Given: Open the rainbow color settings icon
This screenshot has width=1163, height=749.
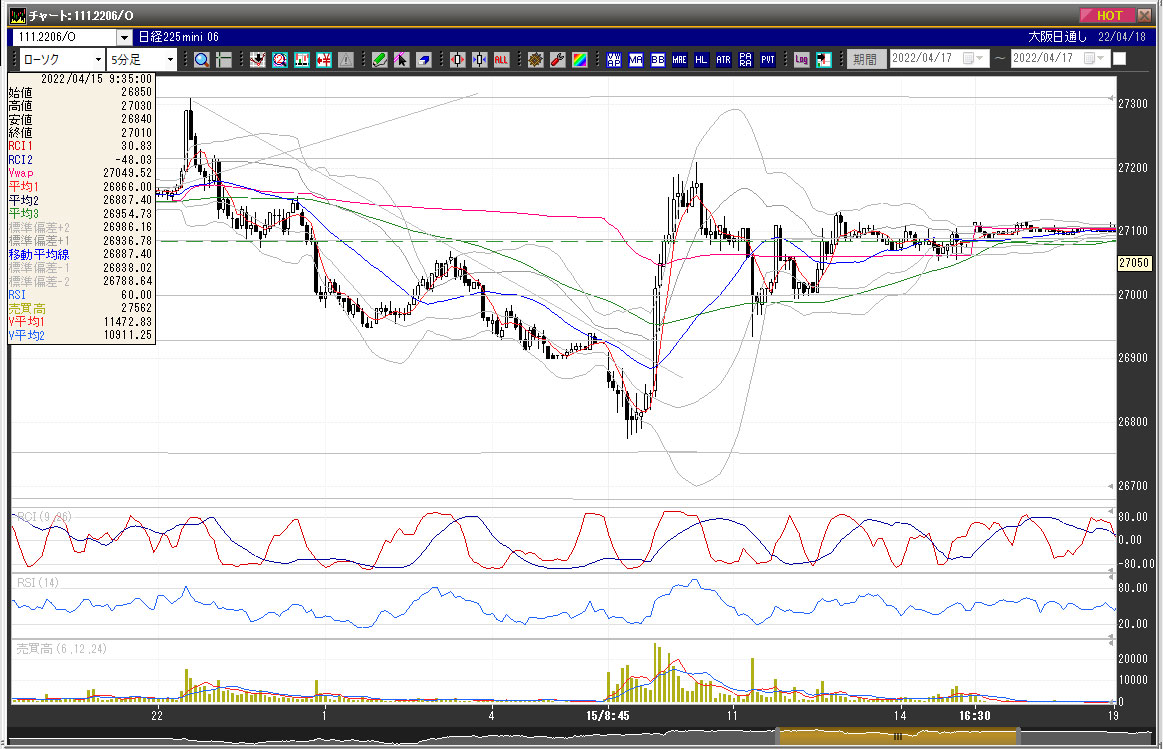Looking at the screenshot, I should coord(580,60).
